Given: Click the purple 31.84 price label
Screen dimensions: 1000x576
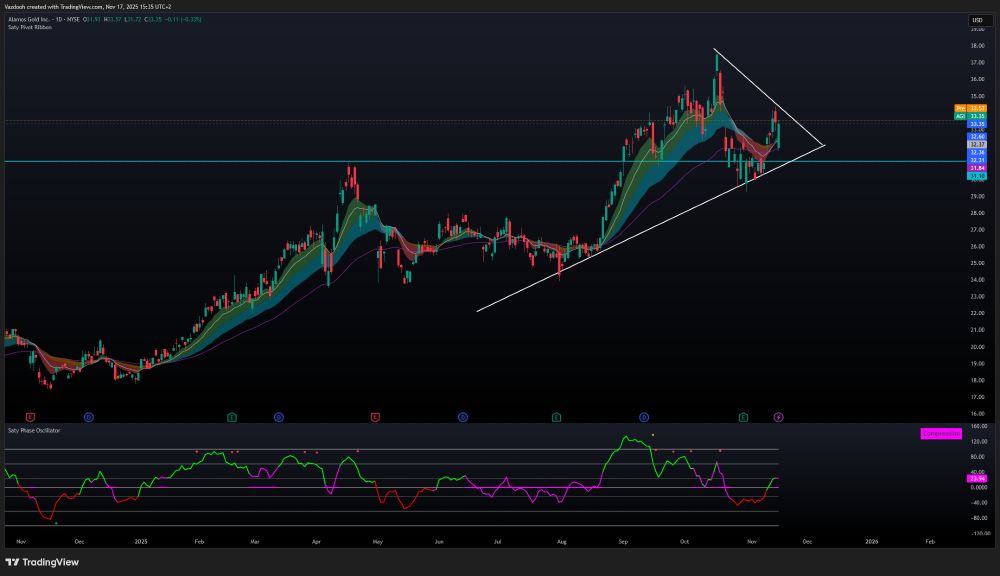Looking at the screenshot, I should click(978, 168).
